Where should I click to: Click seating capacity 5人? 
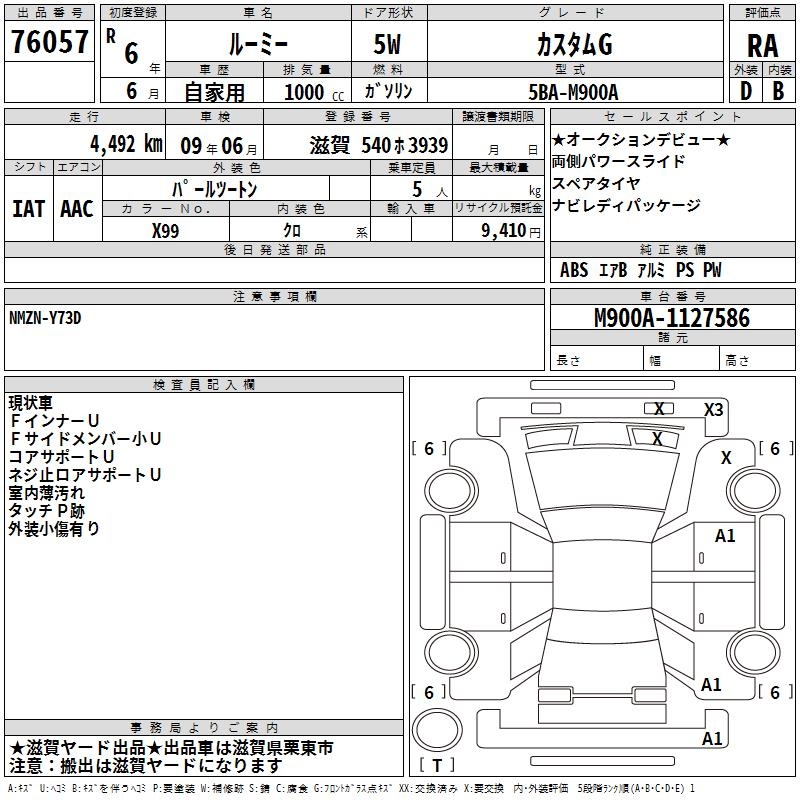pos(430,189)
